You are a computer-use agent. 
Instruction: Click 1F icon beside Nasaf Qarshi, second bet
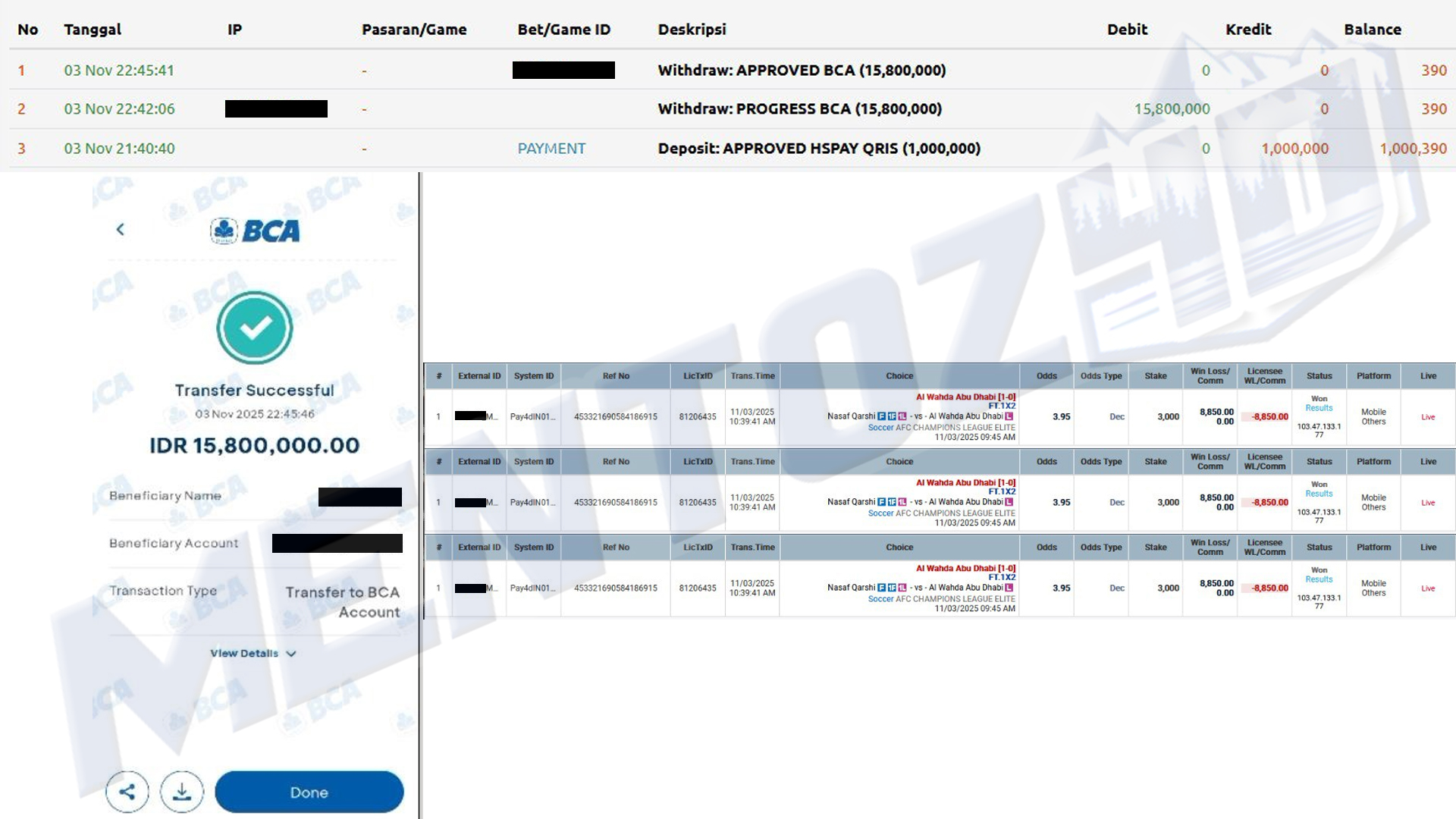coord(892,502)
